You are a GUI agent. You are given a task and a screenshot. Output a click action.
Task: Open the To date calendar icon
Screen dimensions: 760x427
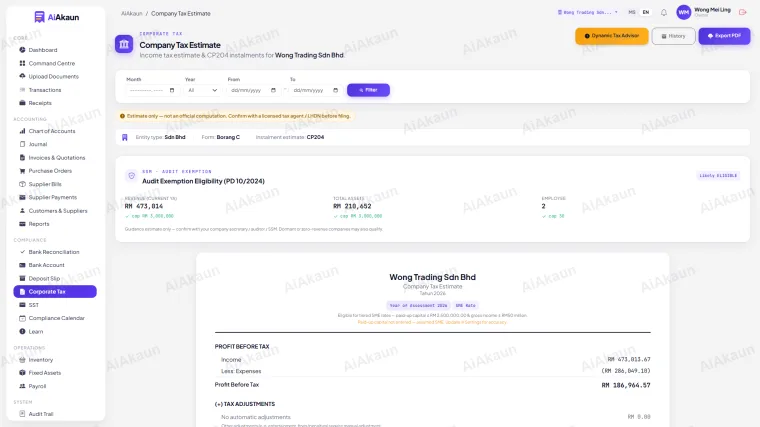point(335,90)
